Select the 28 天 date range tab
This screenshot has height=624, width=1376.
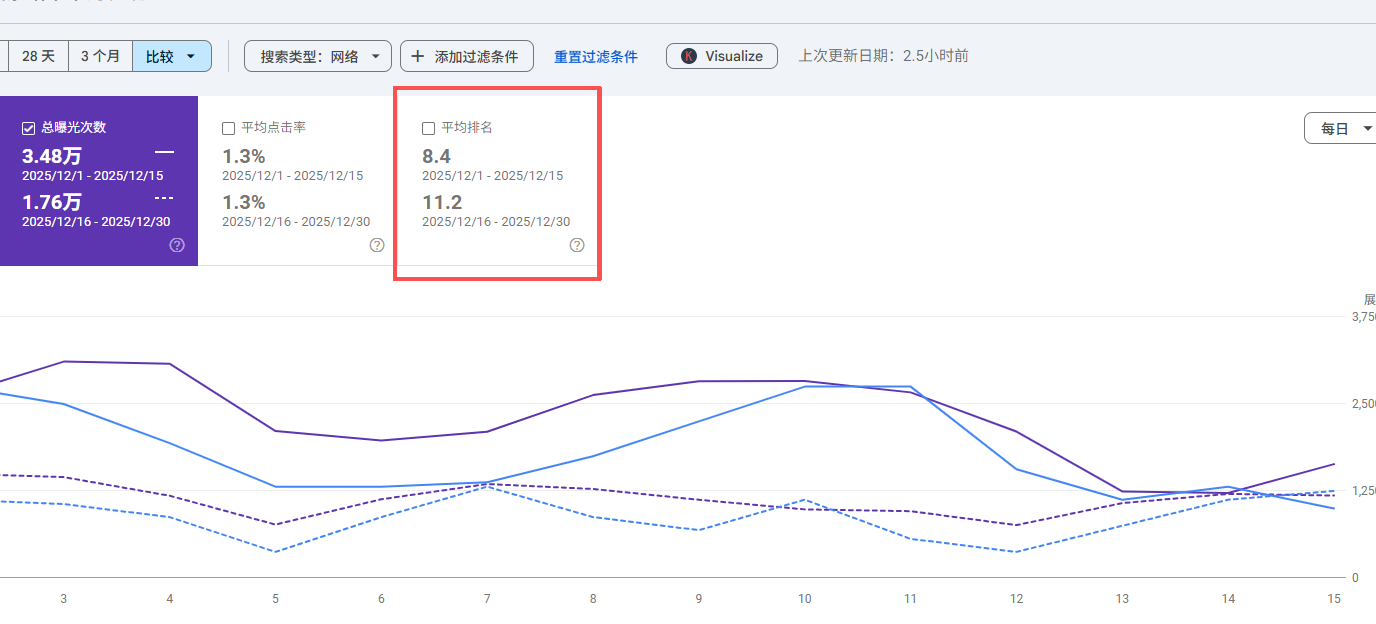click(38, 56)
